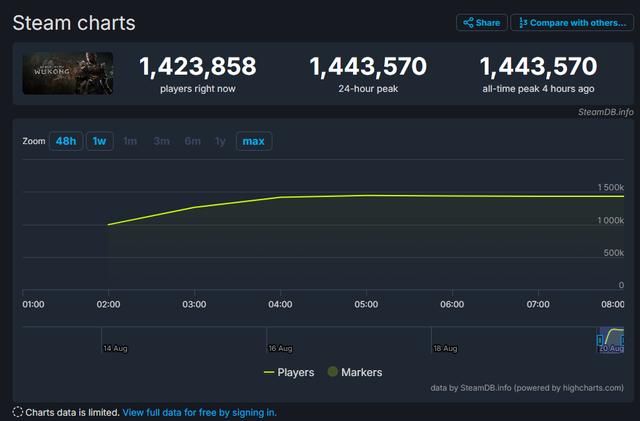
Task: Click the 02:00 x-axis label
Action: tap(109, 304)
